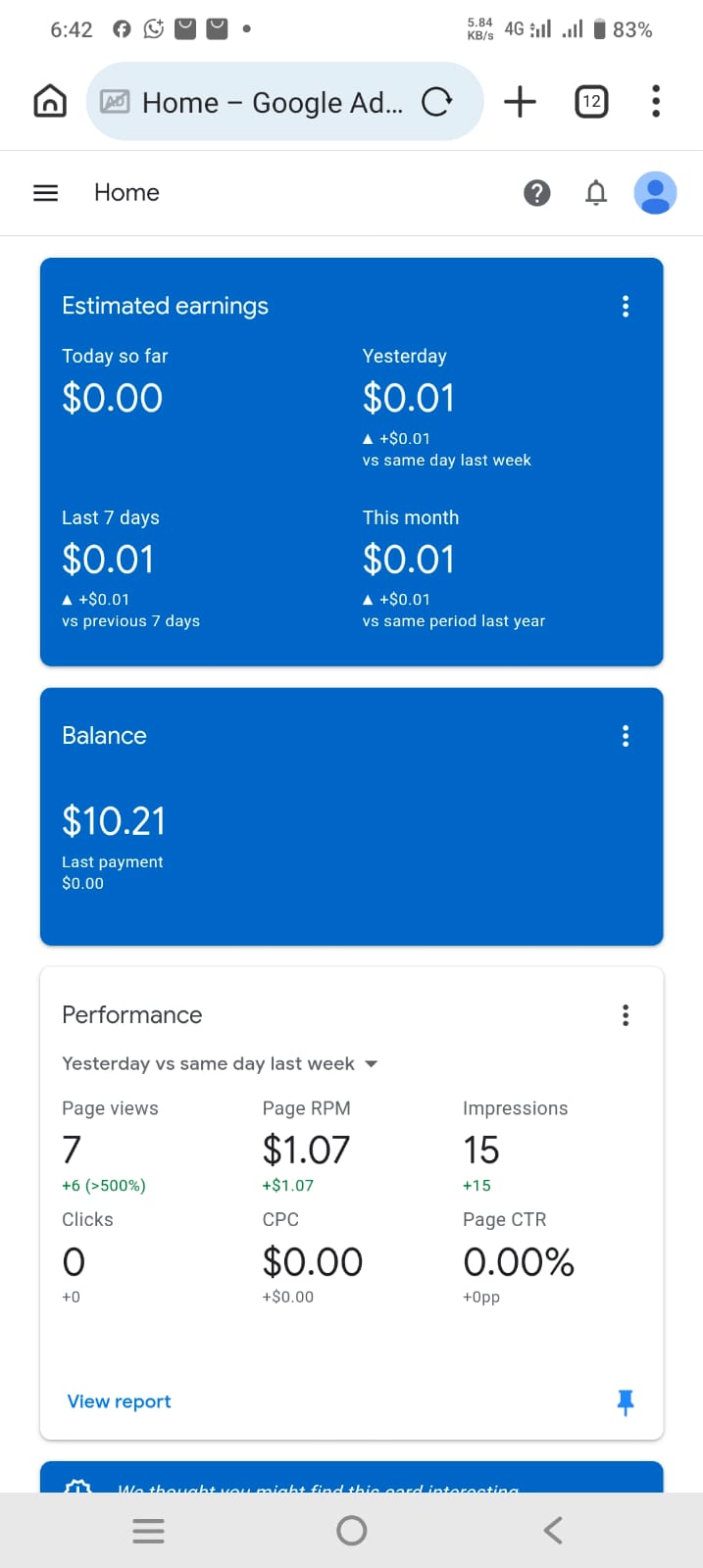Open a new browser tab
This screenshot has height=1568, width=703.
pos(520,101)
